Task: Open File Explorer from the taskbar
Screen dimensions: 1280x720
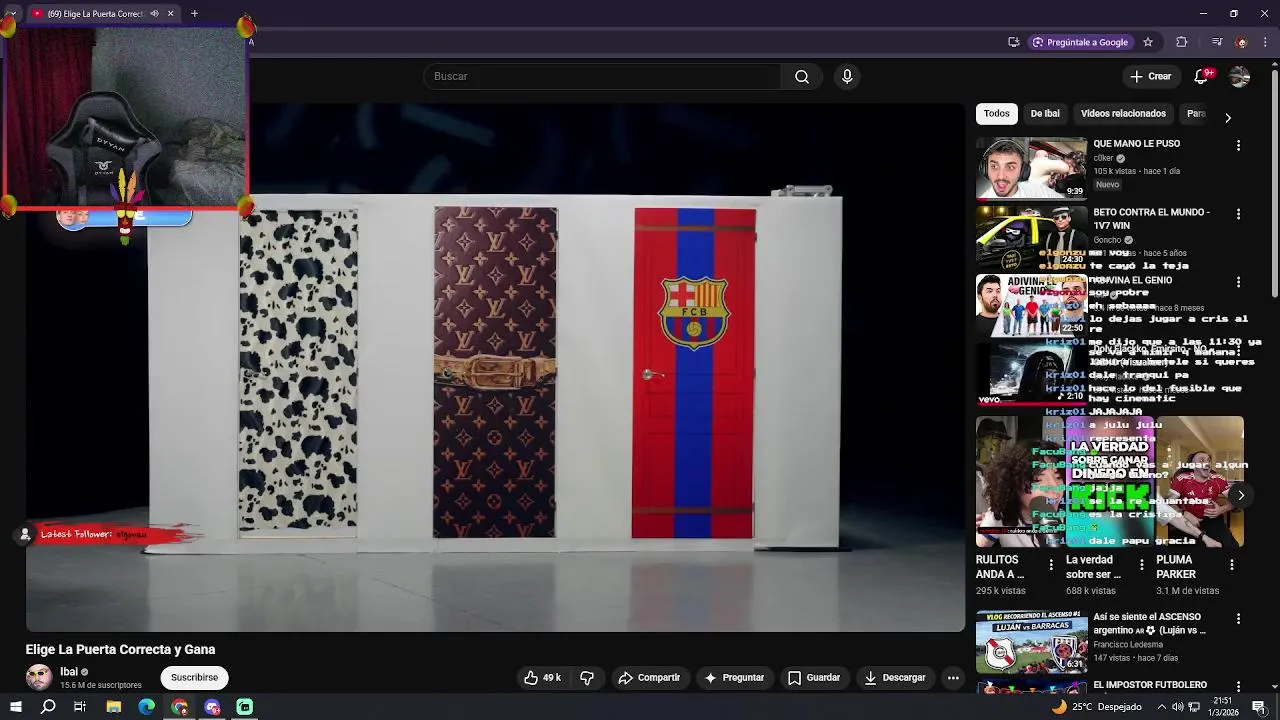Action: 113,707
